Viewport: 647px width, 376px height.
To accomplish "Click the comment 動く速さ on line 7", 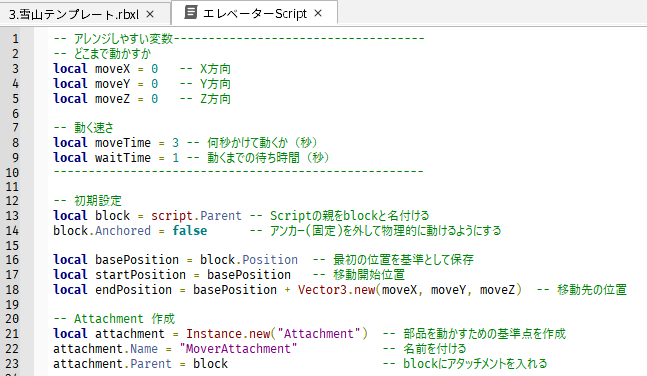I will [94, 128].
